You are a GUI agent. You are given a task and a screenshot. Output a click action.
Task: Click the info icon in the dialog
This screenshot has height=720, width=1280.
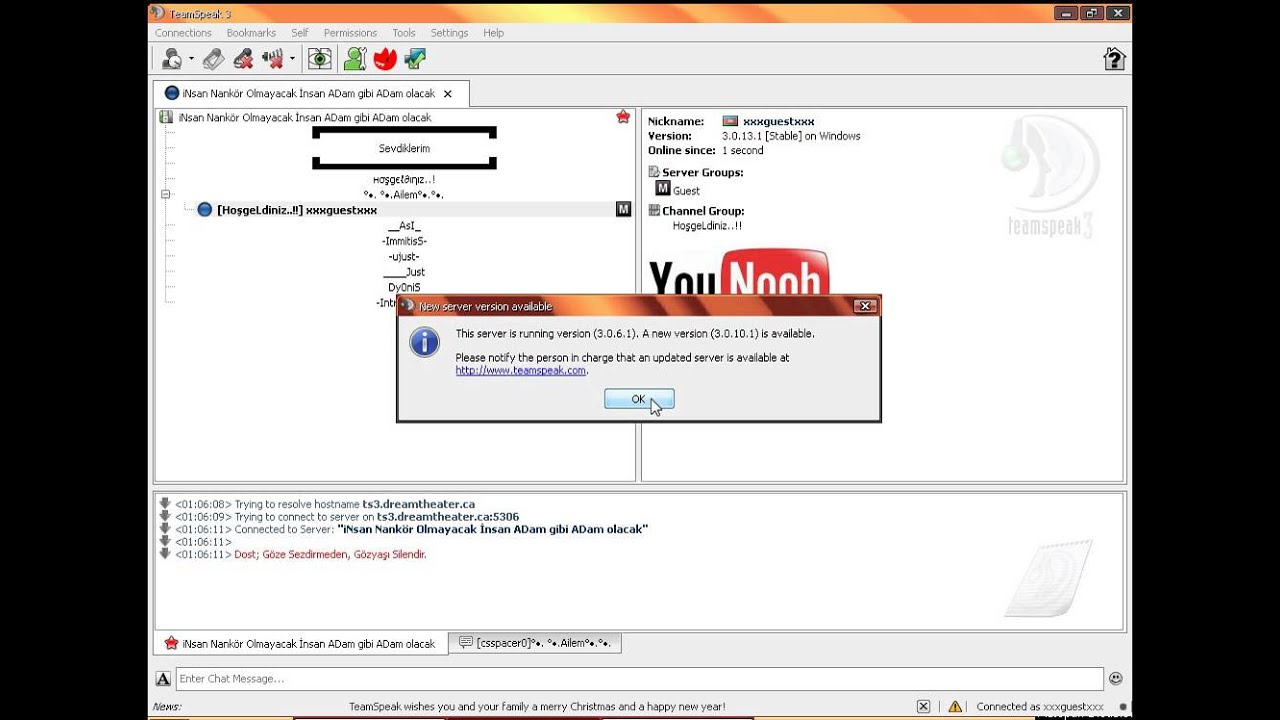point(424,343)
